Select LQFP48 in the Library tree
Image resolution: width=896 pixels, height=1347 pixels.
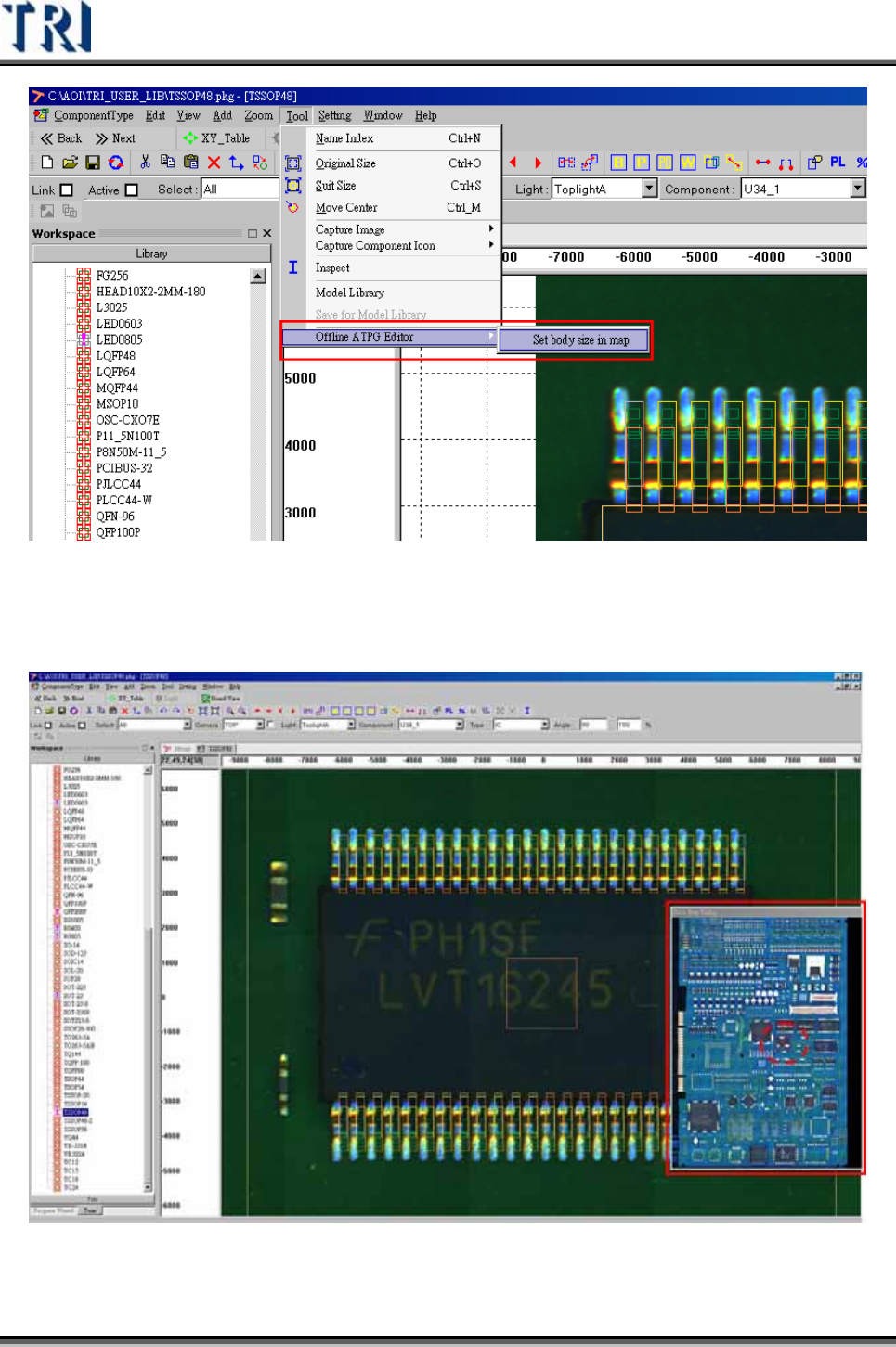(116, 356)
